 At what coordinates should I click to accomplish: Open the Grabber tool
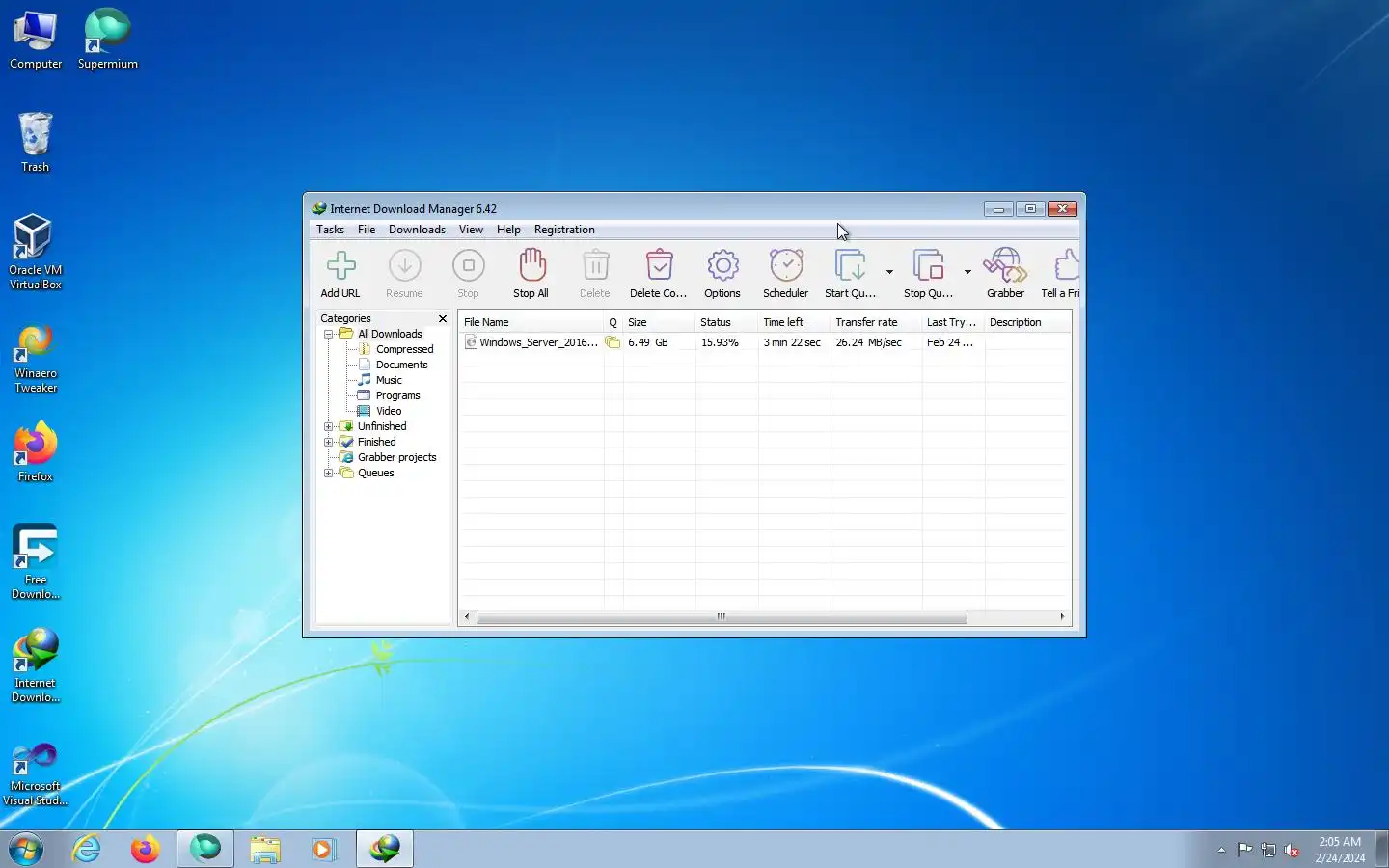click(1005, 265)
